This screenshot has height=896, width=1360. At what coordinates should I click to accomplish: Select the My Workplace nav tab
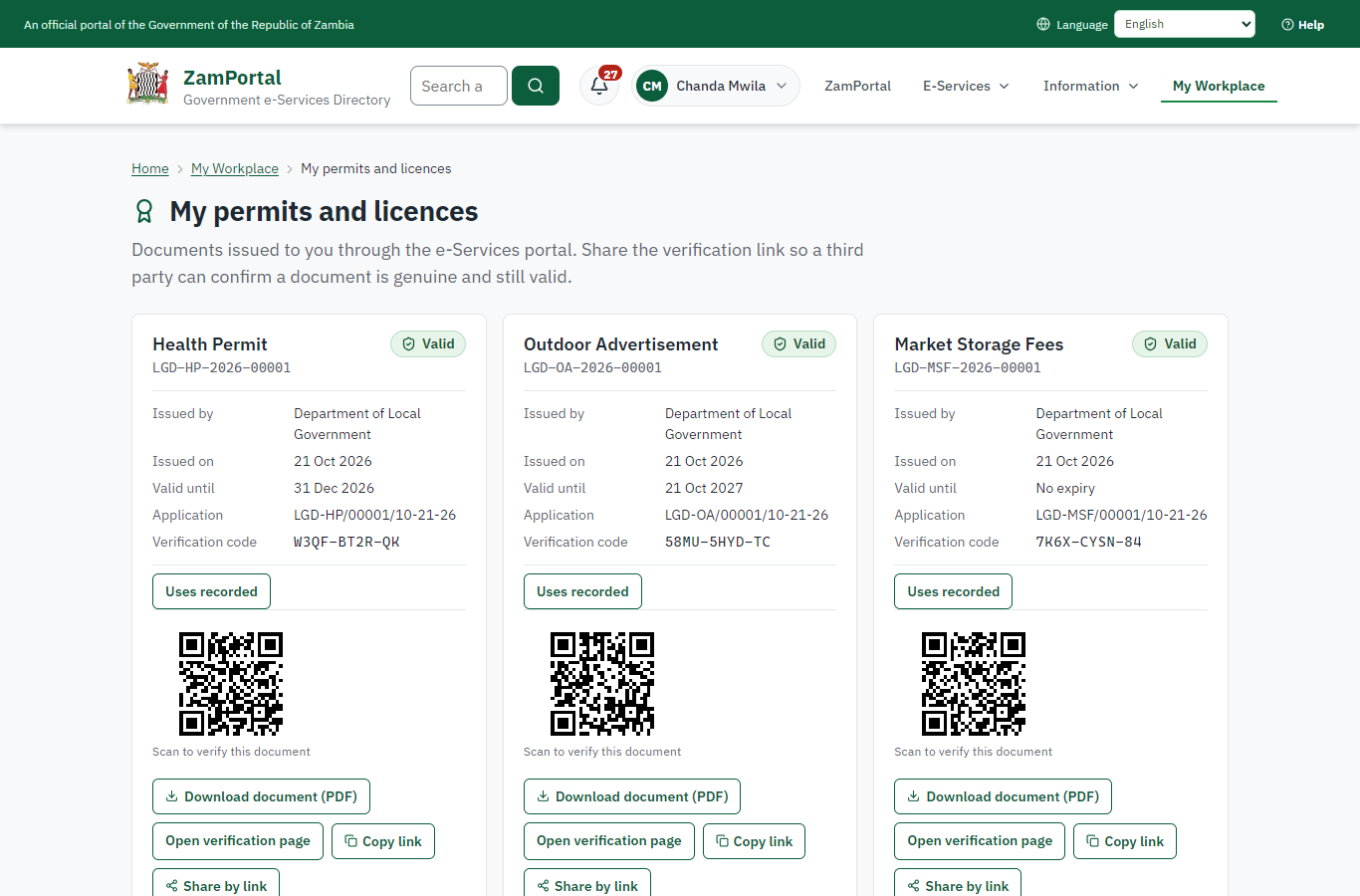(x=1219, y=86)
